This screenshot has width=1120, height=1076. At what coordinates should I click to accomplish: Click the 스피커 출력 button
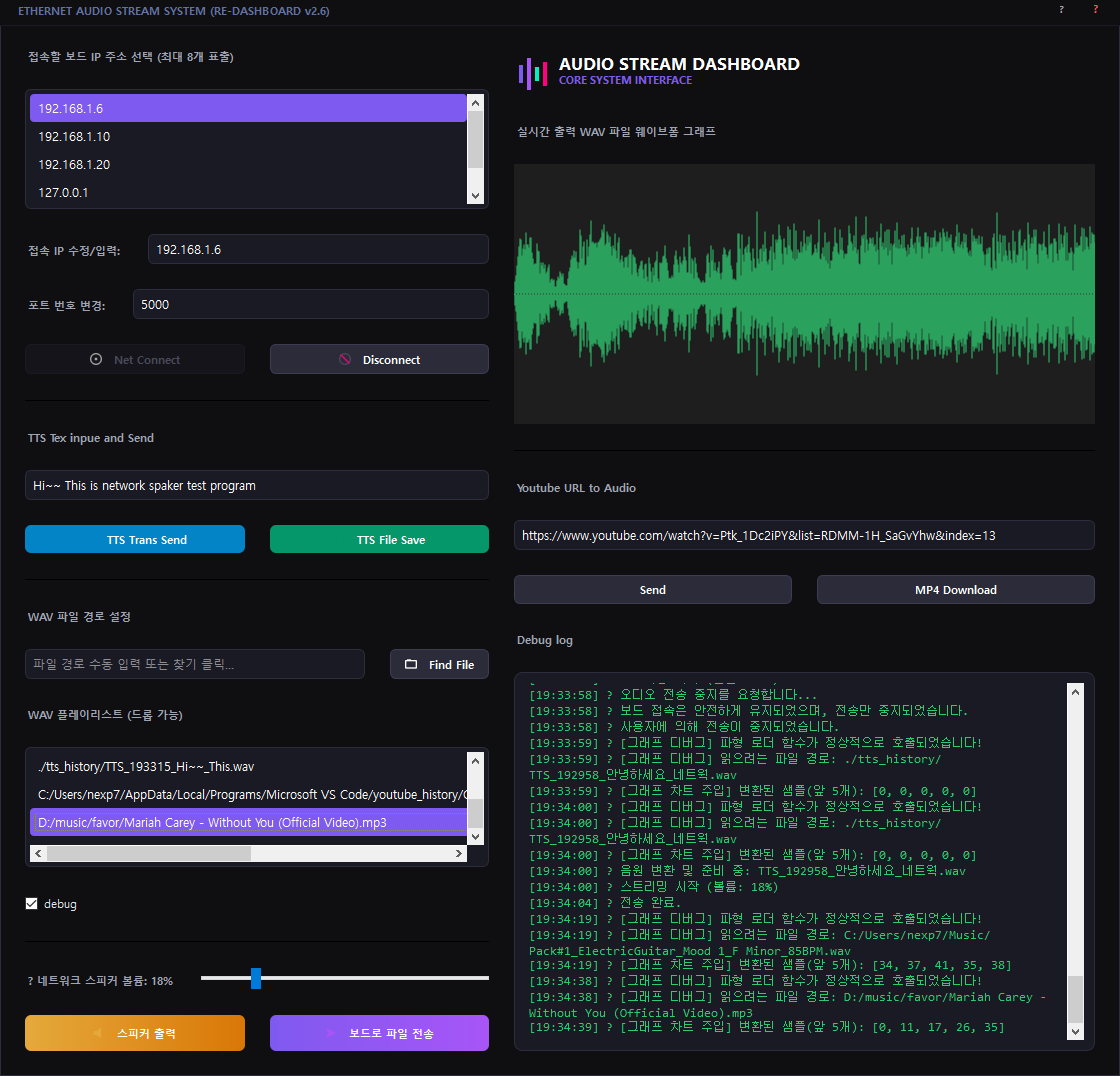pyautogui.click(x=135, y=1033)
